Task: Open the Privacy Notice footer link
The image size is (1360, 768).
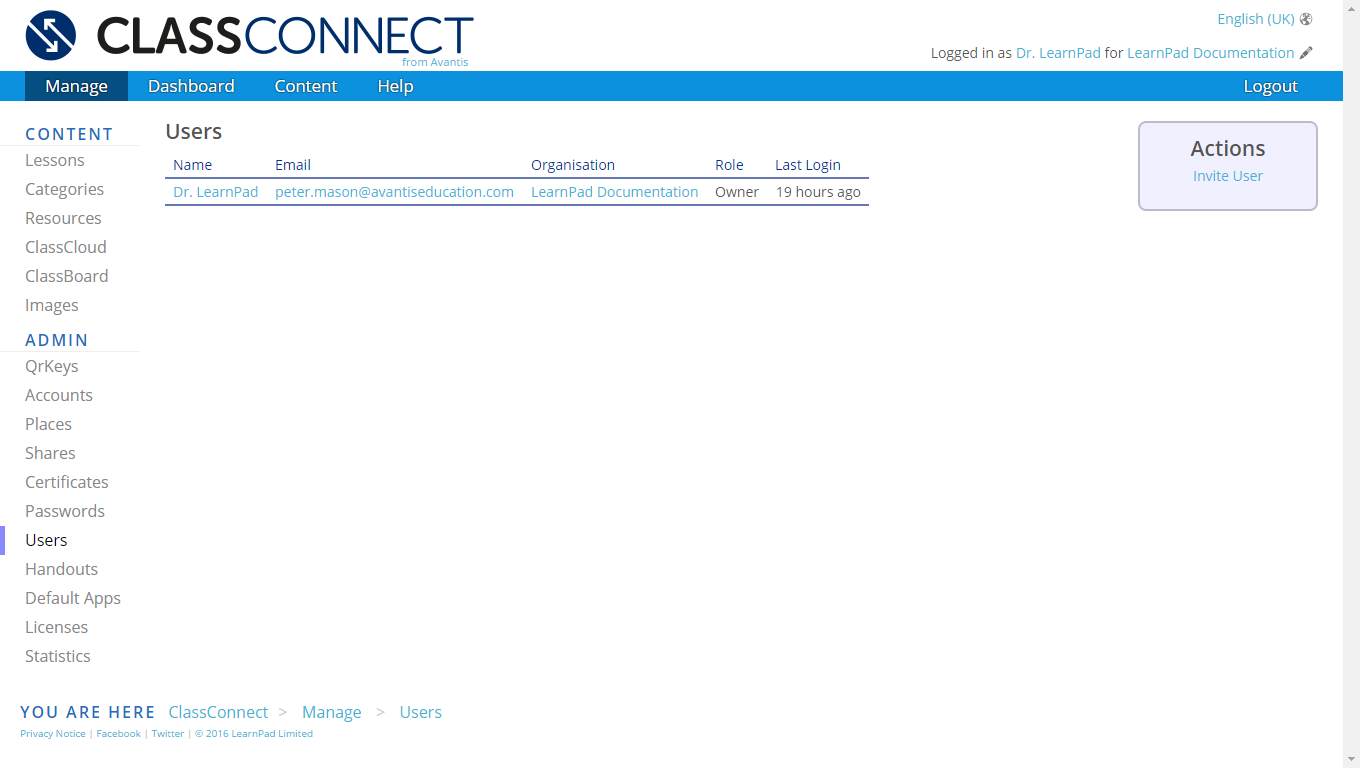Action: pyautogui.click(x=53, y=733)
